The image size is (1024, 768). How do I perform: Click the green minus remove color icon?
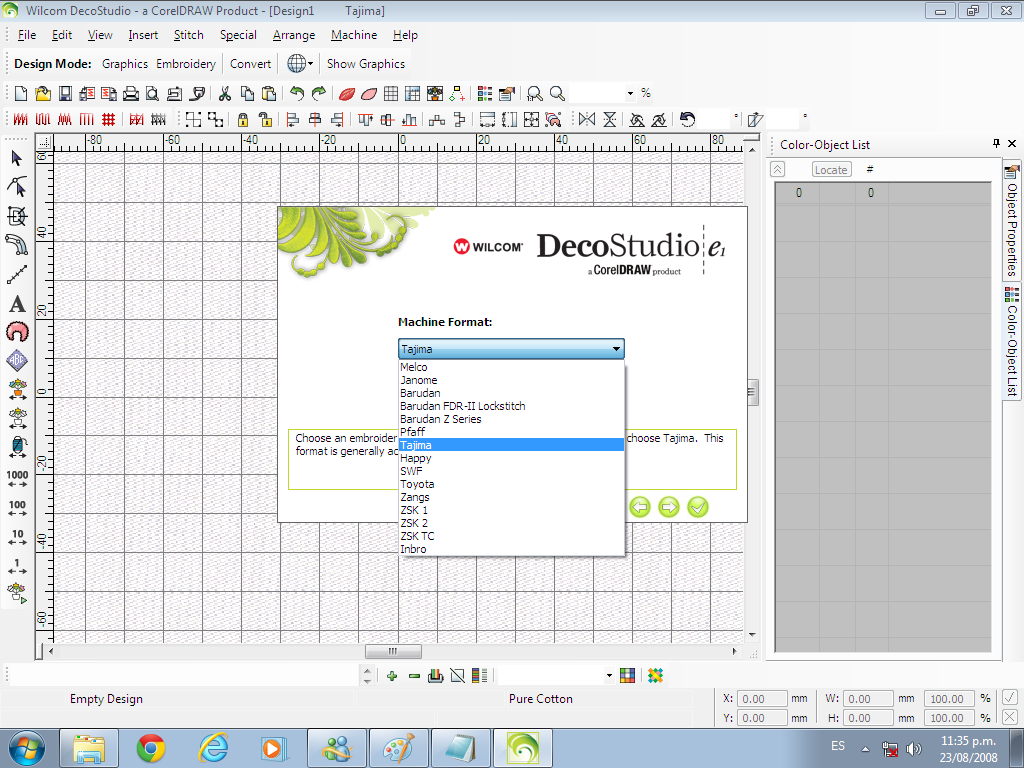(414, 676)
